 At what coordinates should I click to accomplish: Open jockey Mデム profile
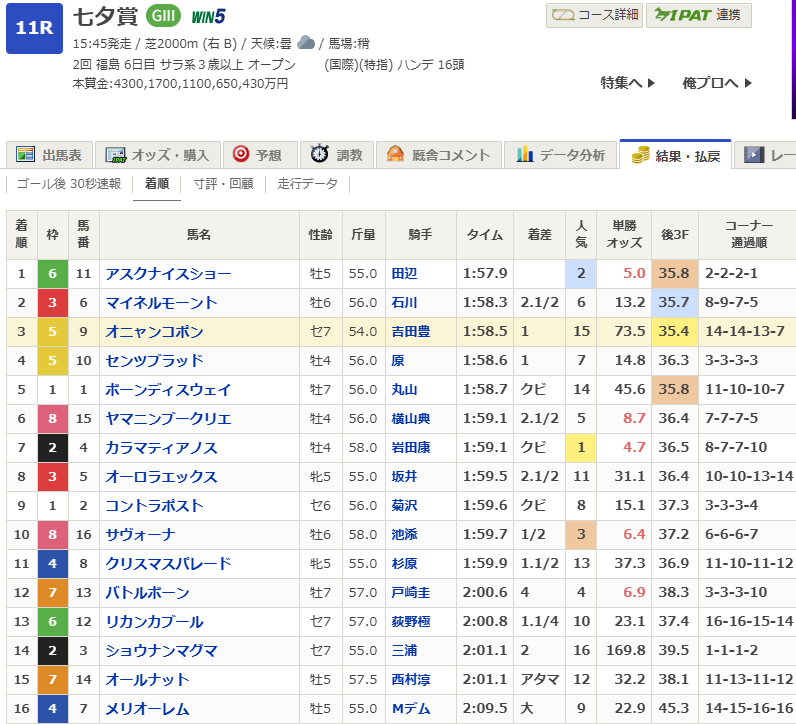[411, 708]
